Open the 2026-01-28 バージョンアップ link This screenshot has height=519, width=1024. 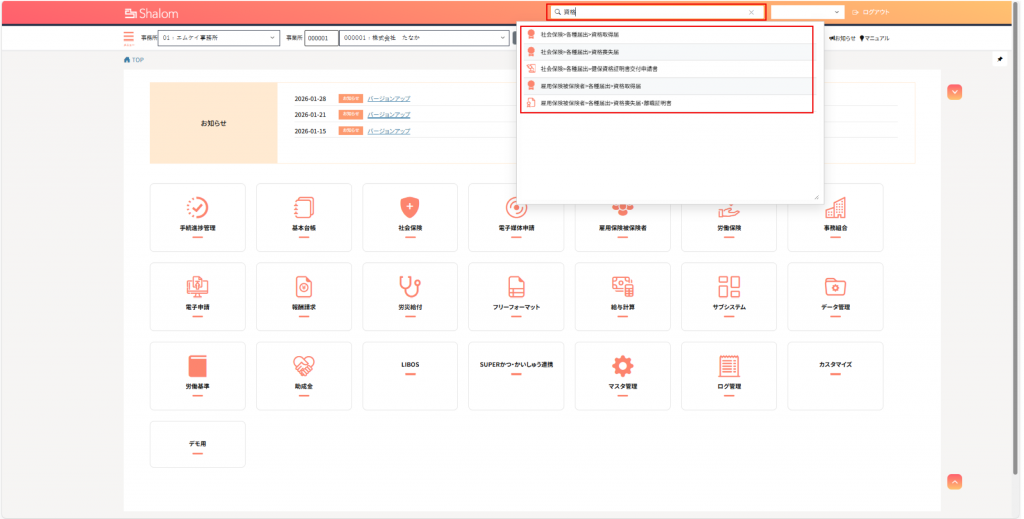click(x=388, y=98)
